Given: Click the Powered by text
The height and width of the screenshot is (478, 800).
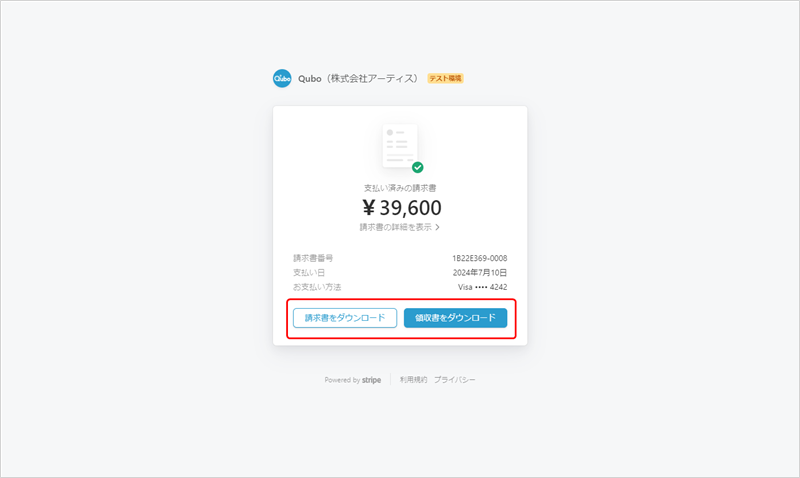Looking at the screenshot, I should point(342,380).
